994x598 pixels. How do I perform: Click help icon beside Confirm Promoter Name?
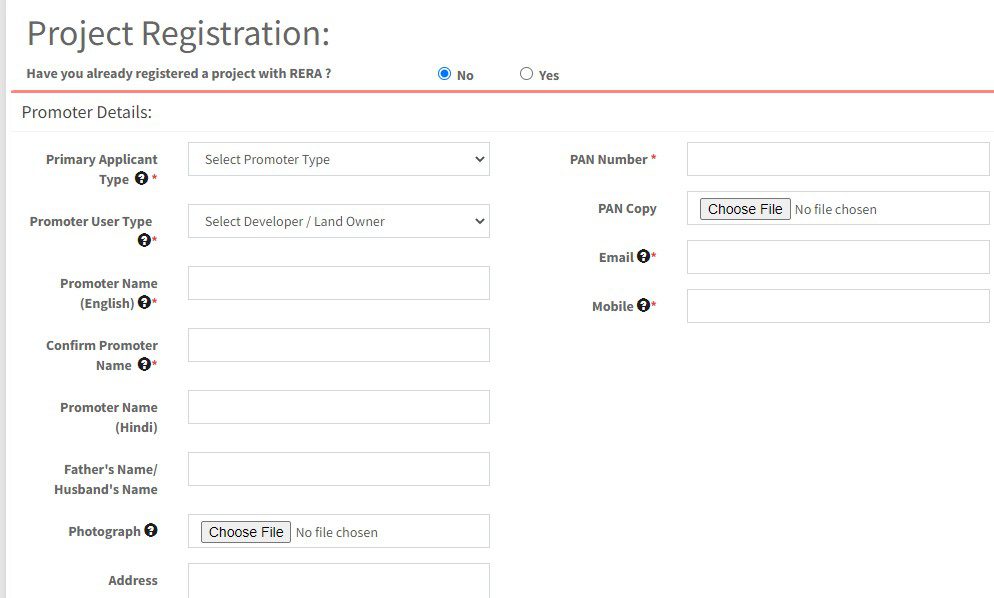tap(144, 364)
